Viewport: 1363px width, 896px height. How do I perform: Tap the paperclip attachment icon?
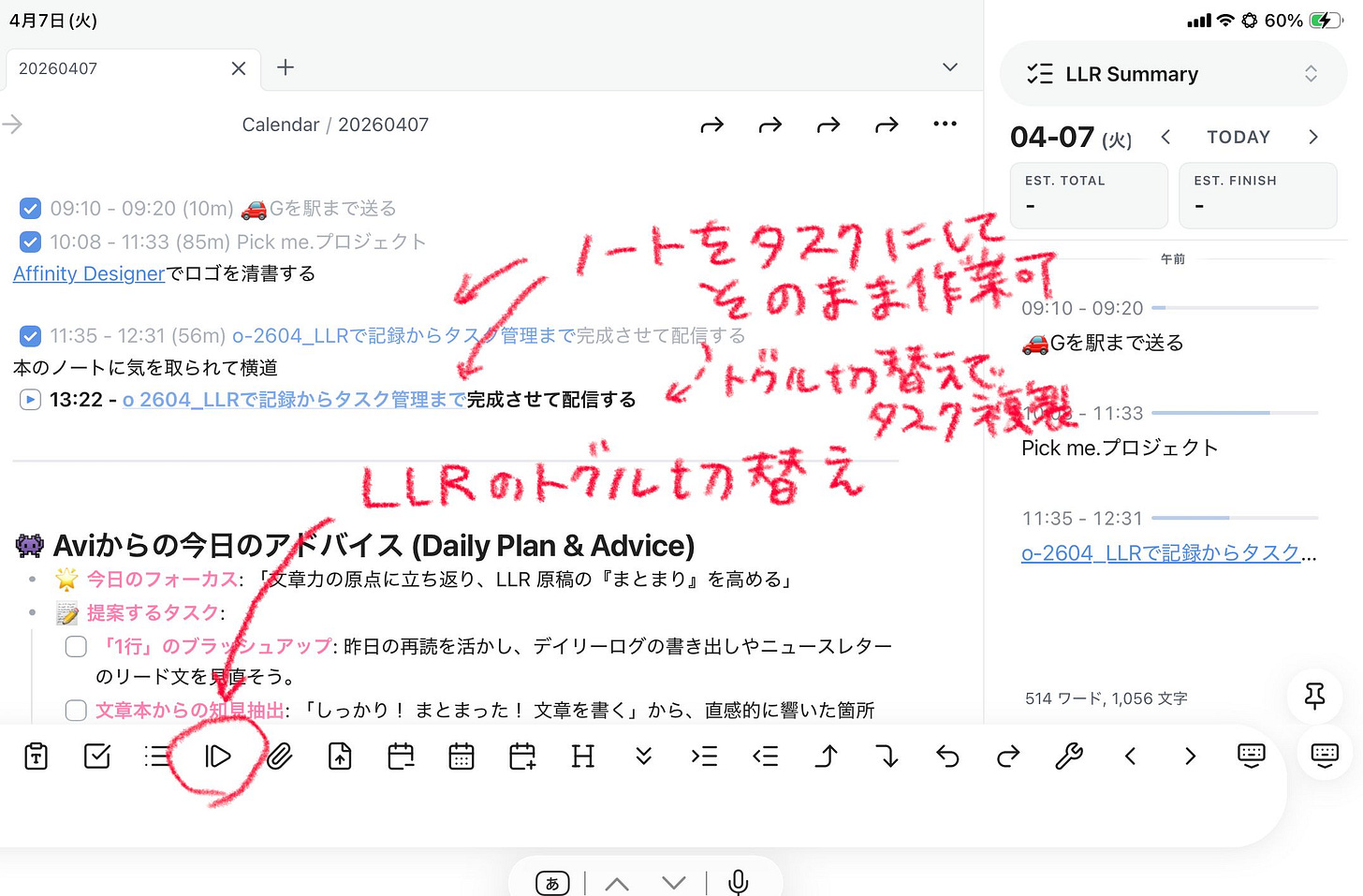pos(279,756)
